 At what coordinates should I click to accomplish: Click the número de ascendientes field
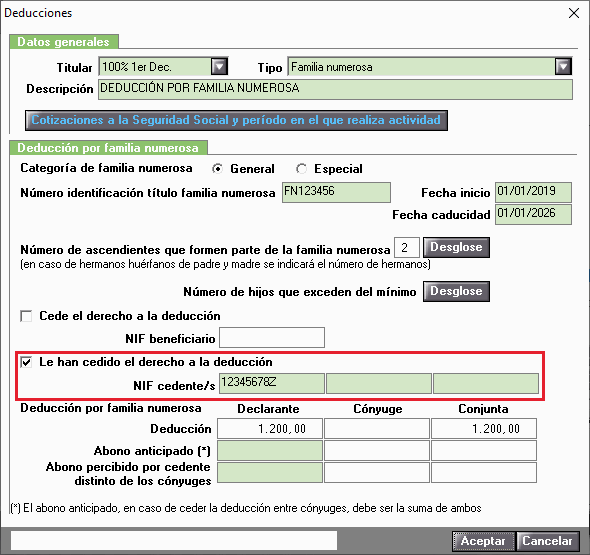[x=406, y=248]
